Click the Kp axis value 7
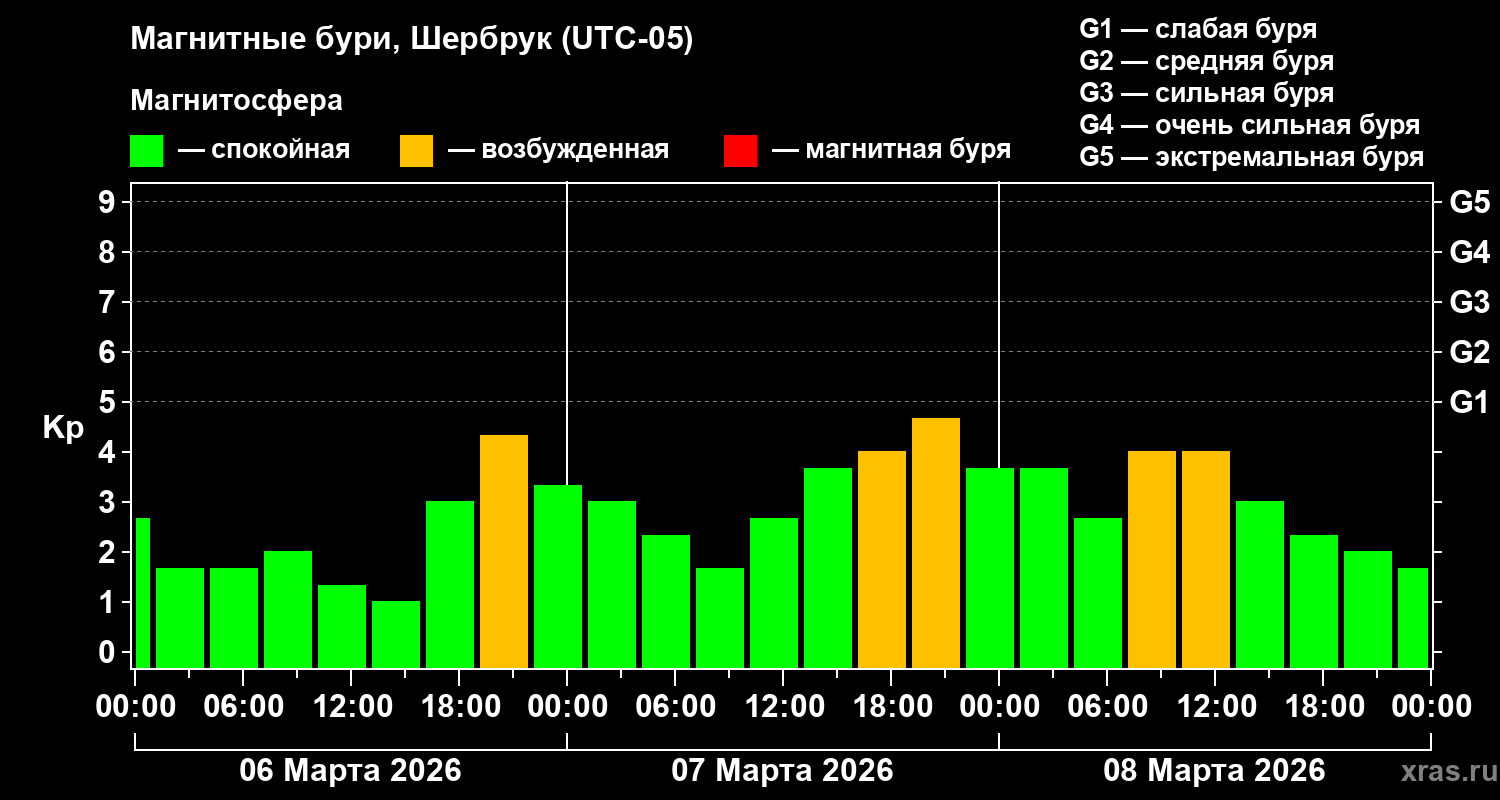Viewport: 1500px width, 800px height. coord(109,302)
